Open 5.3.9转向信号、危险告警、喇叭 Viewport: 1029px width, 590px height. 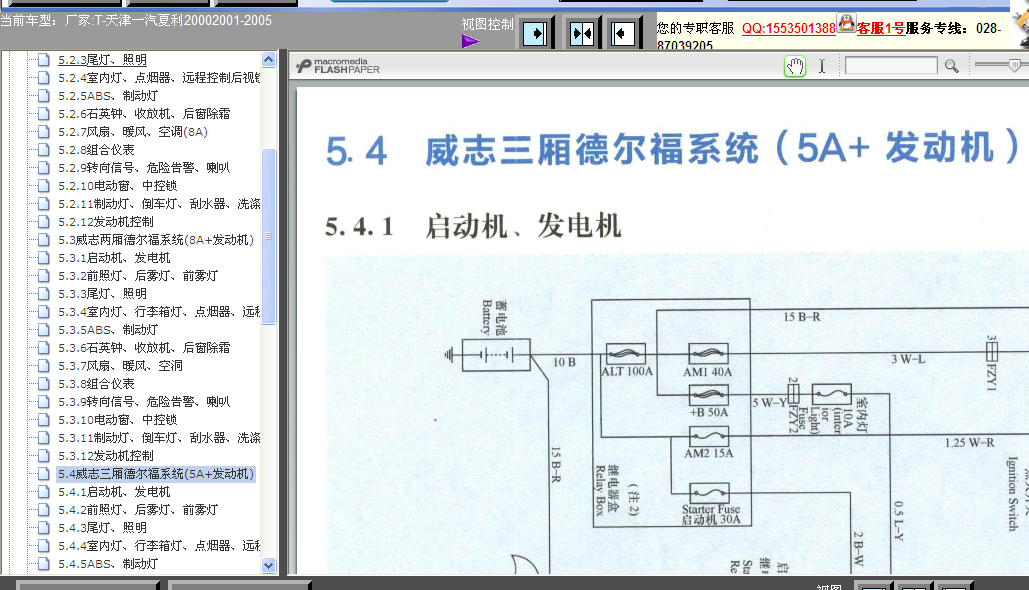click(x=144, y=402)
